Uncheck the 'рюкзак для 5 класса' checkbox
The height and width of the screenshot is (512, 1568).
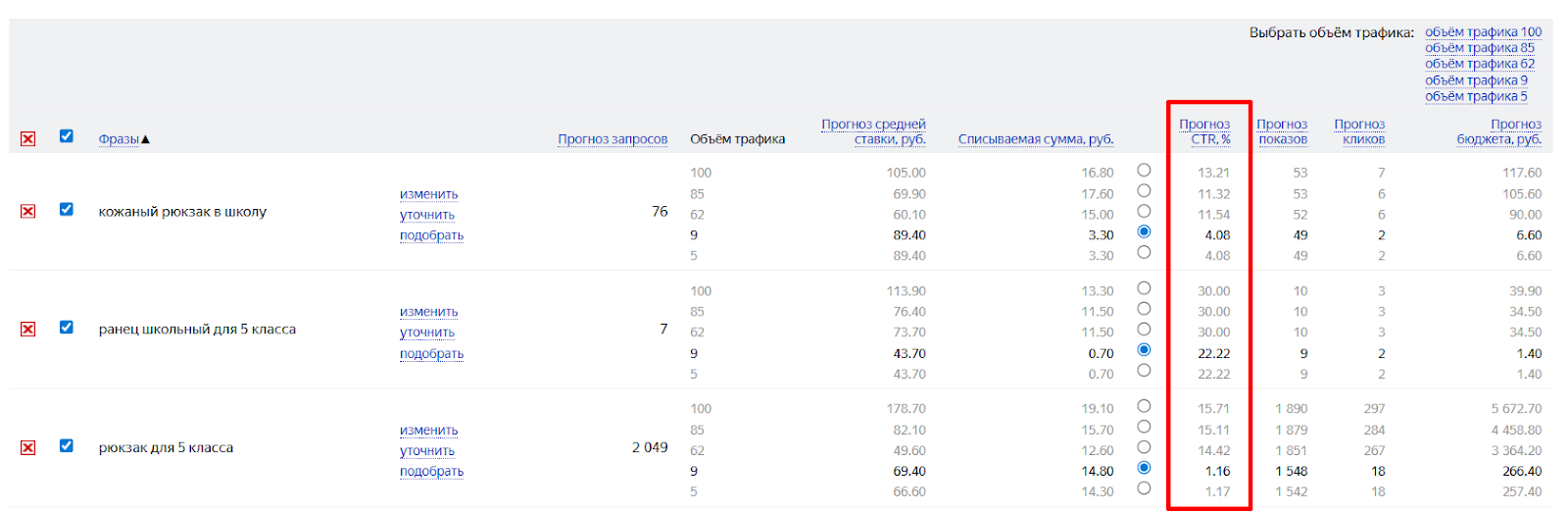(x=67, y=445)
